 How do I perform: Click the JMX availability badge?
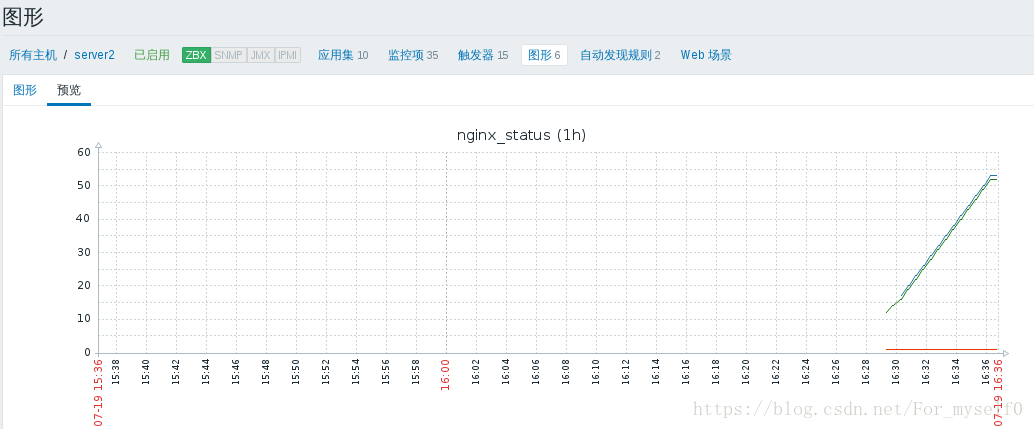tap(260, 55)
